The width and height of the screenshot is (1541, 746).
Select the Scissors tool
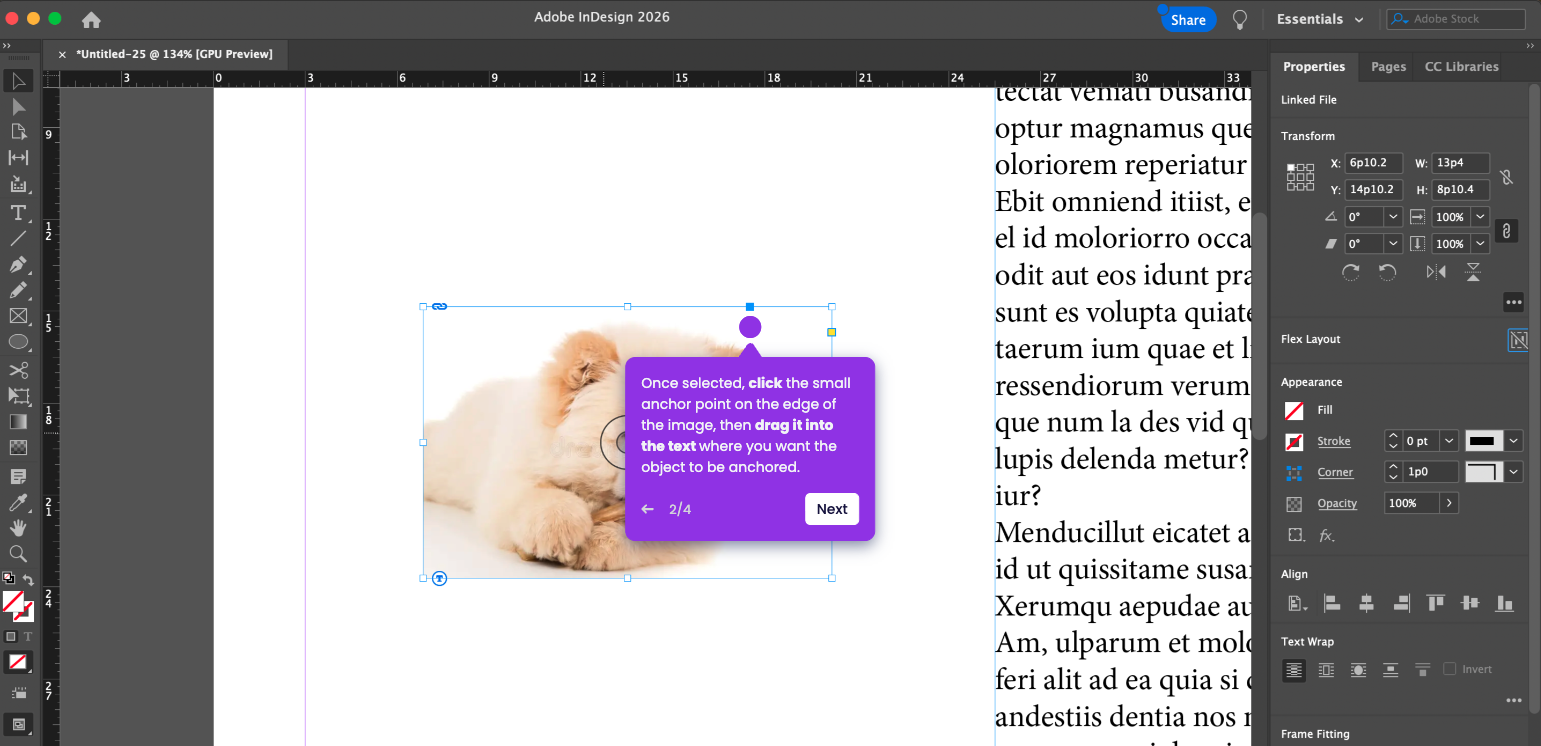point(18,370)
